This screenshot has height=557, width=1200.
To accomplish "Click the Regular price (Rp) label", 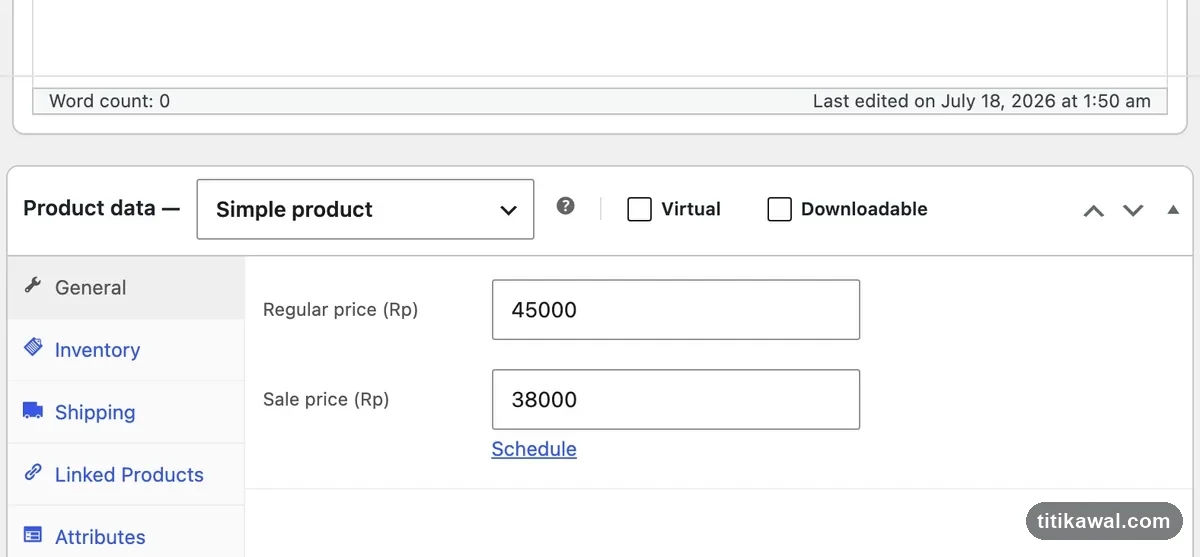I will (x=340, y=310).
